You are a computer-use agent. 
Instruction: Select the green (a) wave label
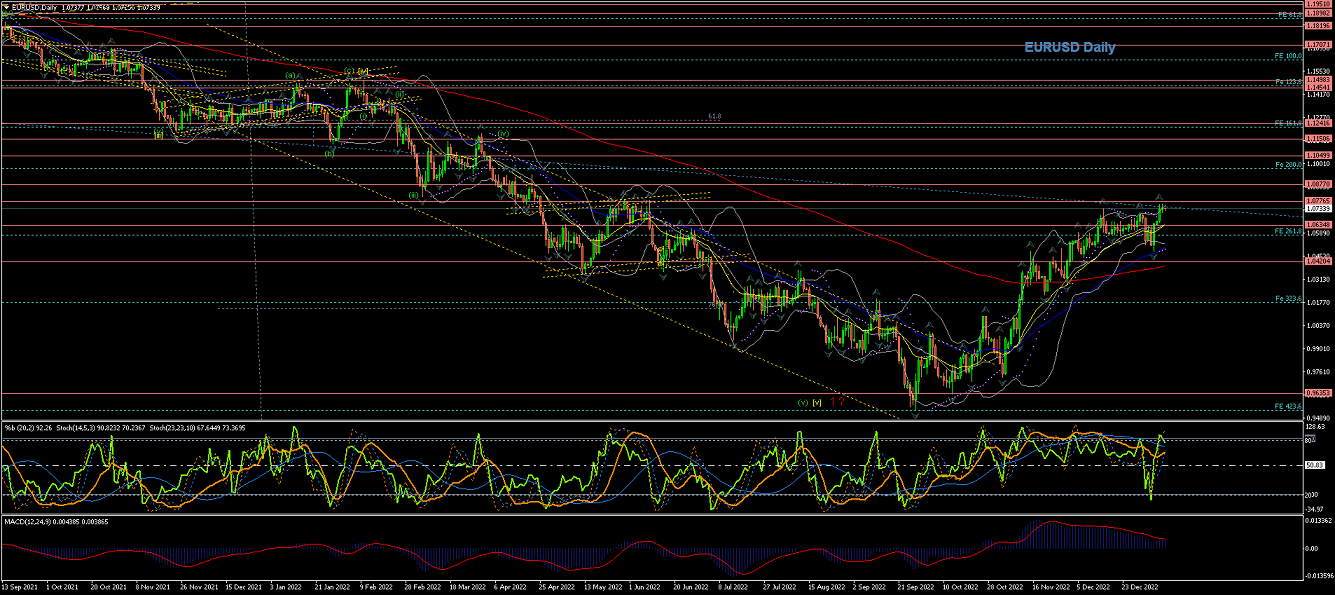click(291, 75)
